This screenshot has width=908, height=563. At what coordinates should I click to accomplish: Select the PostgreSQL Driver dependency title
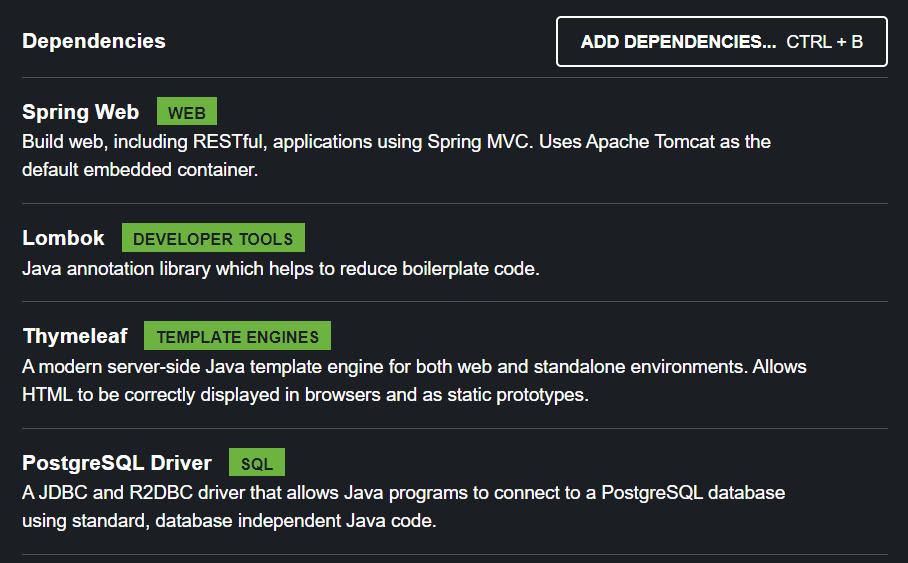click(x=117, y=463)
